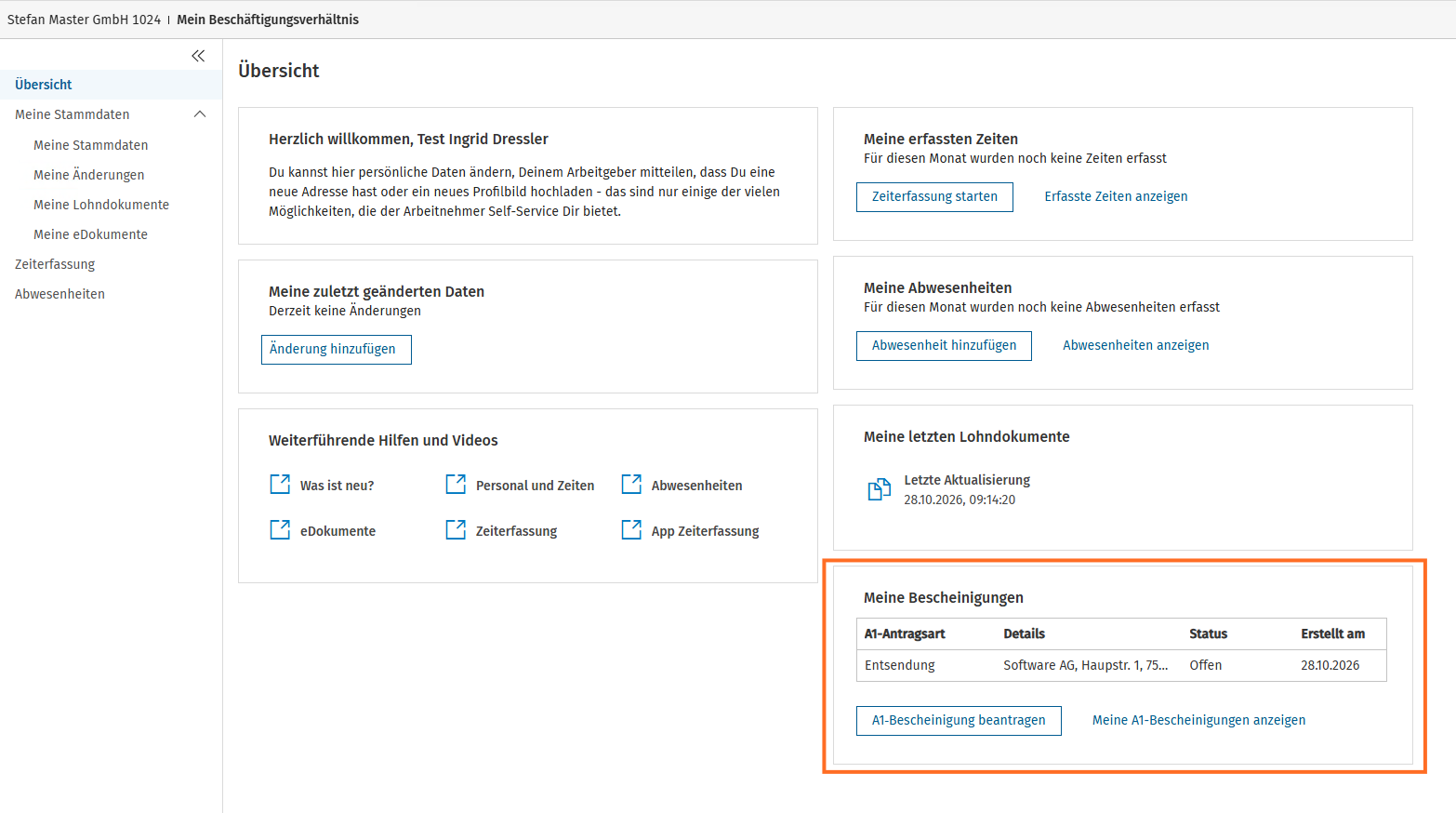Open the eDokumente help external link icon
The image size is (1456, 813).
click(280, 530)
